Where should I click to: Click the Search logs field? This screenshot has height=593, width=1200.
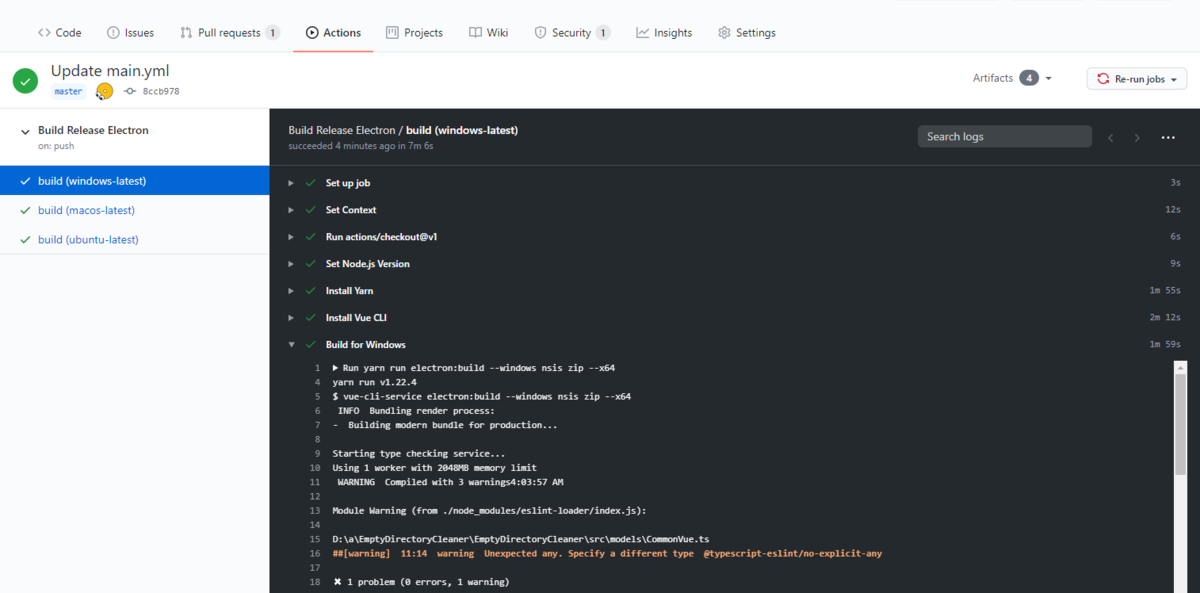(1005, 137)
